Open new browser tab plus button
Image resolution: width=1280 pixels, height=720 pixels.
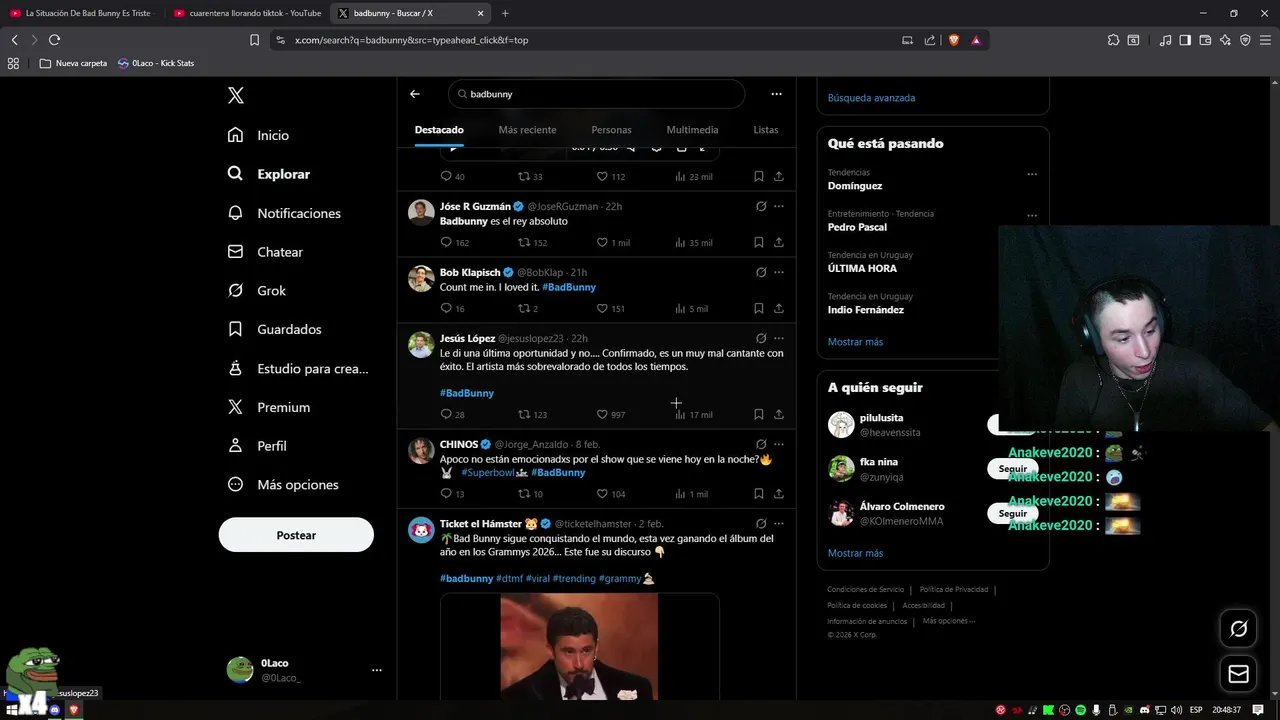coord(505,13)
